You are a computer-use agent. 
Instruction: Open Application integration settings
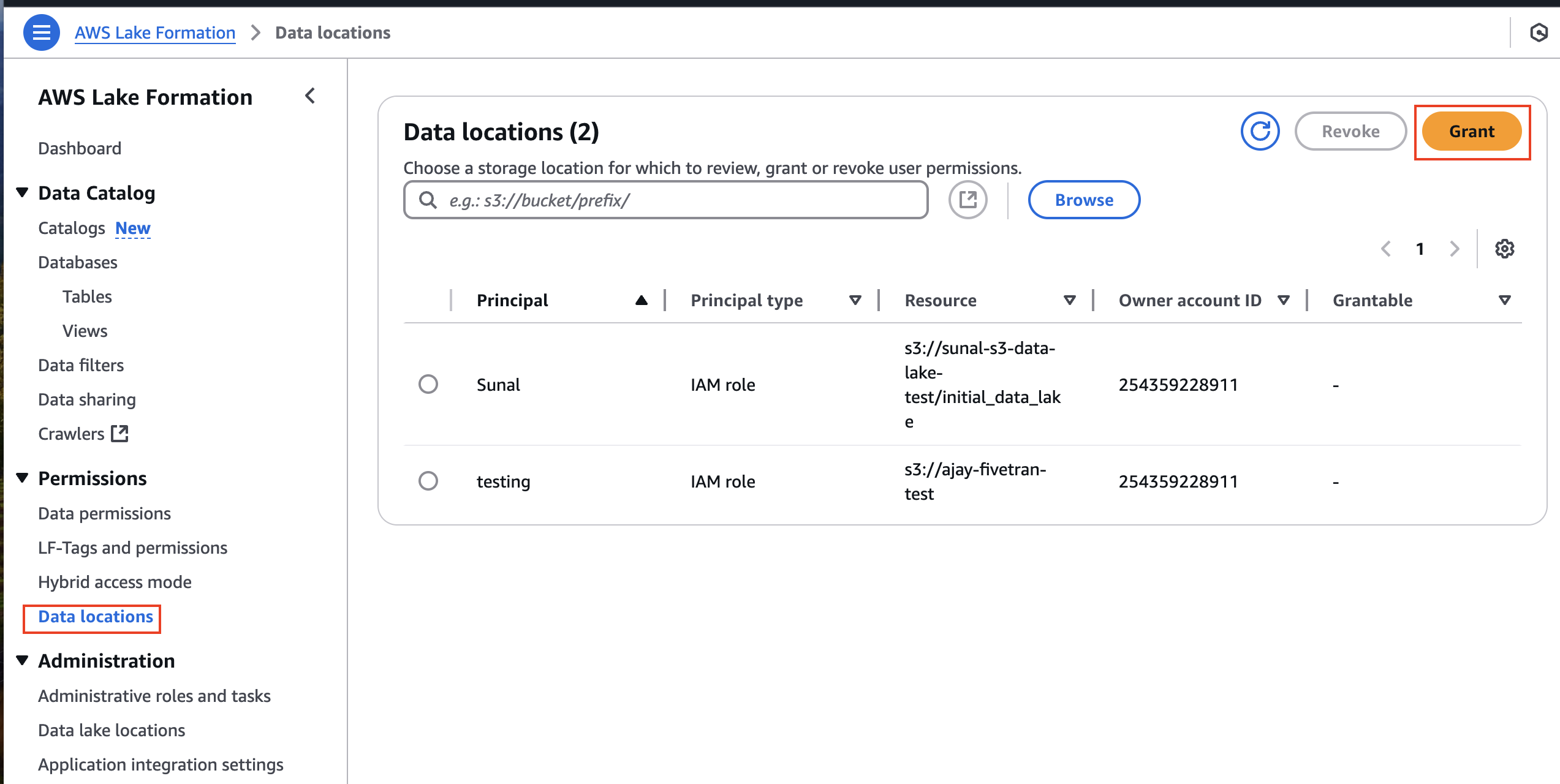[161, 764]
